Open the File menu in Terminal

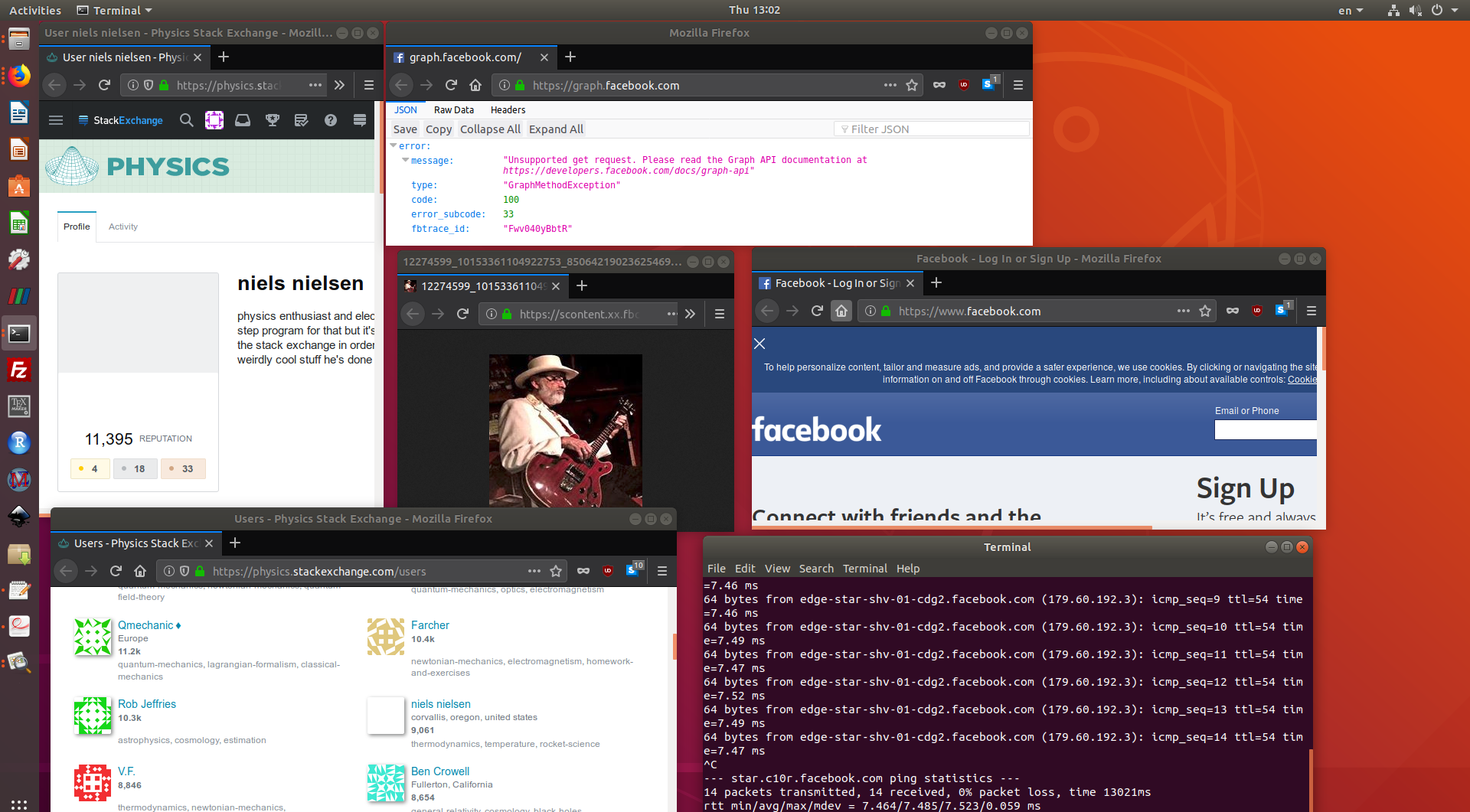(x=717, y=569)
